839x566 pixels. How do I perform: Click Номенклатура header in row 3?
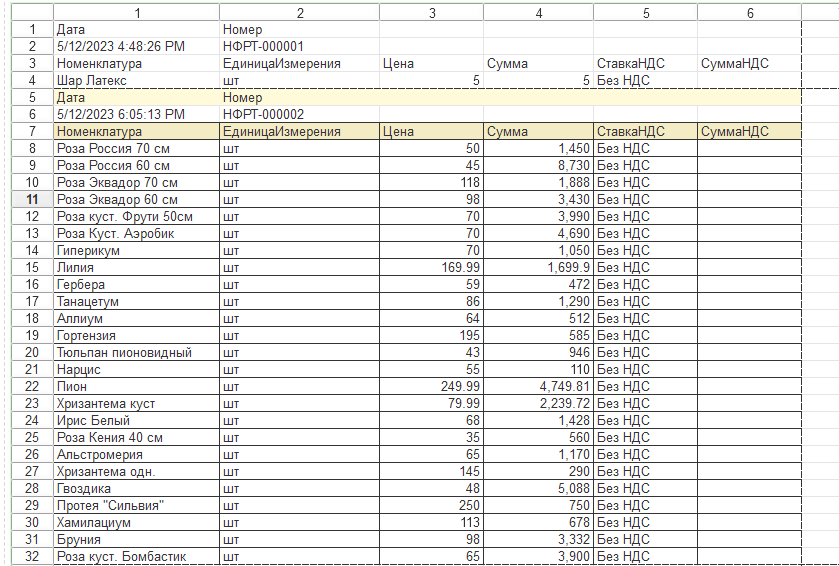pos(136,64)
